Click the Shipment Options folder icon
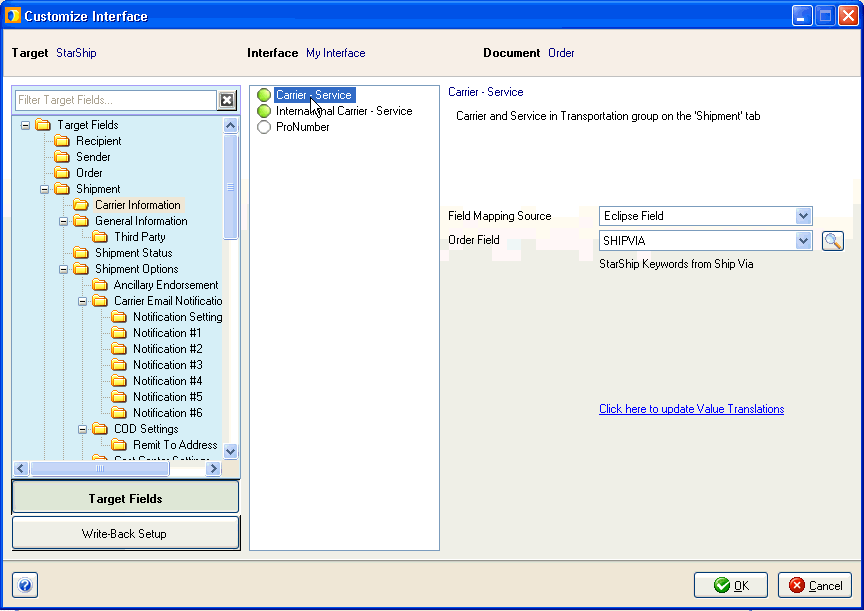 click(x=81, y=269)
